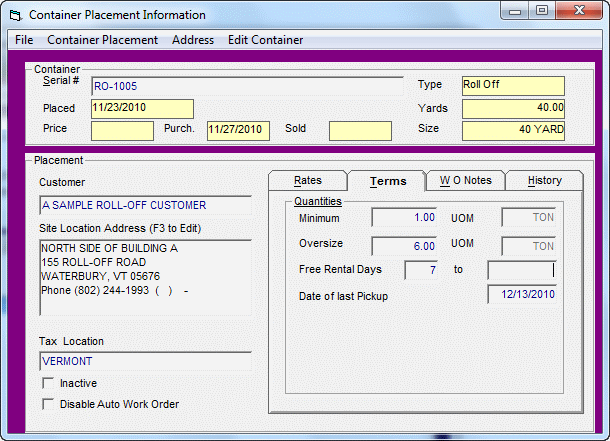610x441 pixels.
Task: Click the Oversize quantity field
Action: pyautogui.click(x=405, y=246)
